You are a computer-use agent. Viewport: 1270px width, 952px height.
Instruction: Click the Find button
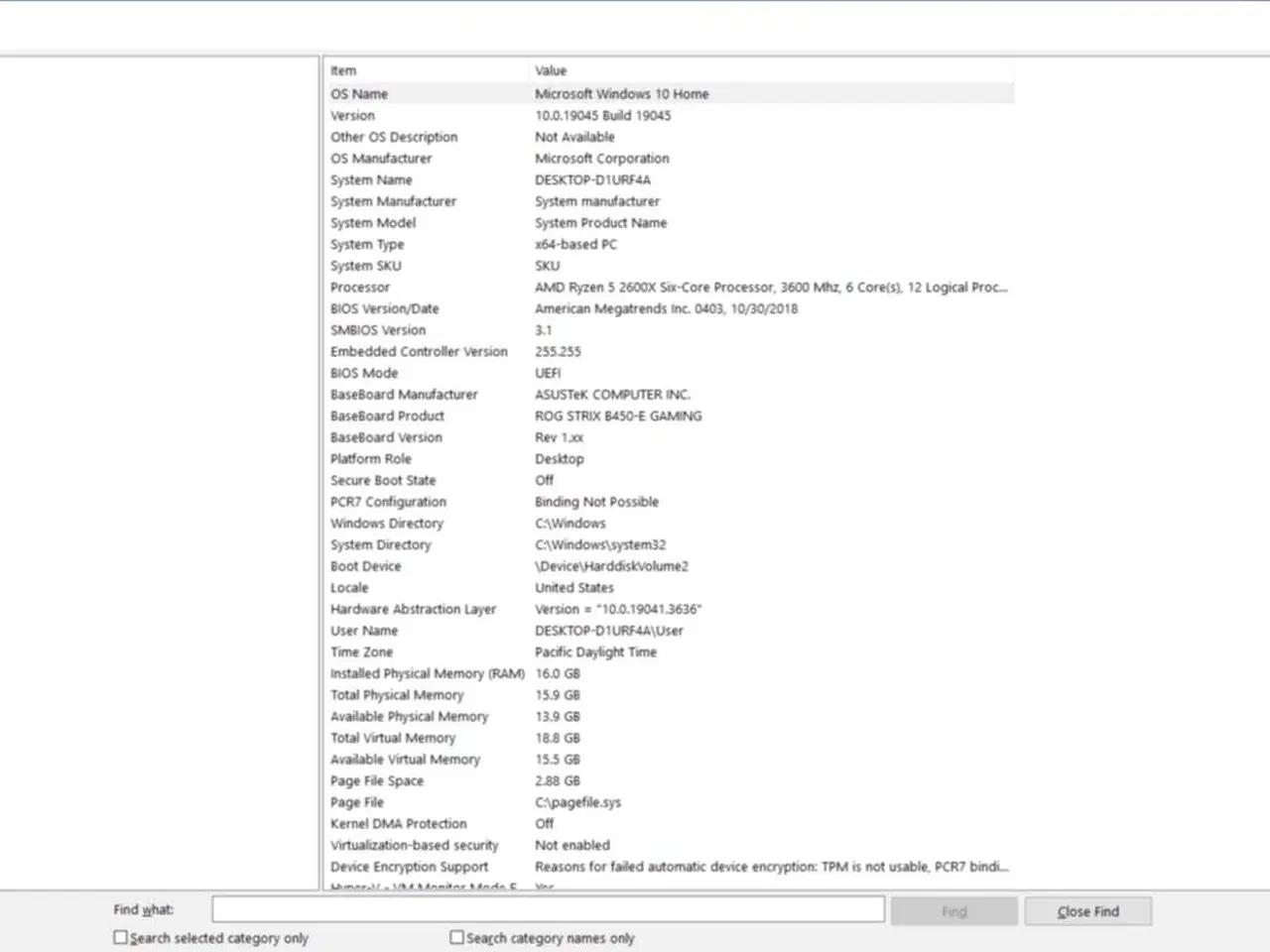point(952,910)
